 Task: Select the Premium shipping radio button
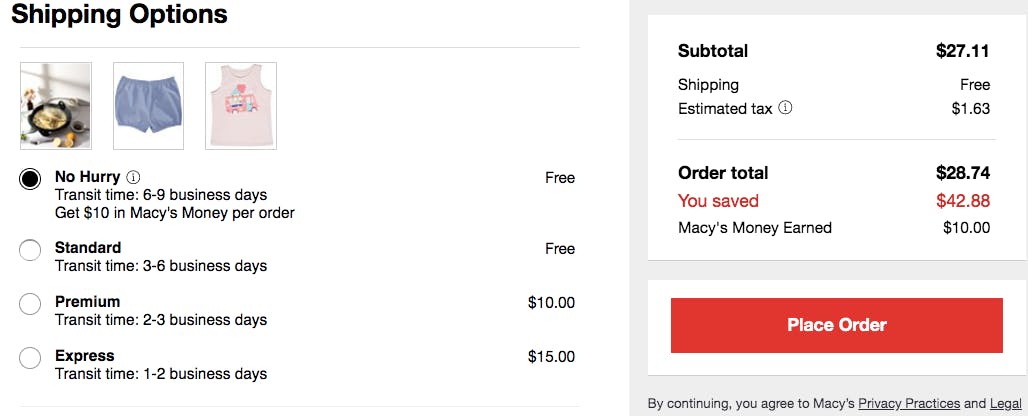point(30,304)
